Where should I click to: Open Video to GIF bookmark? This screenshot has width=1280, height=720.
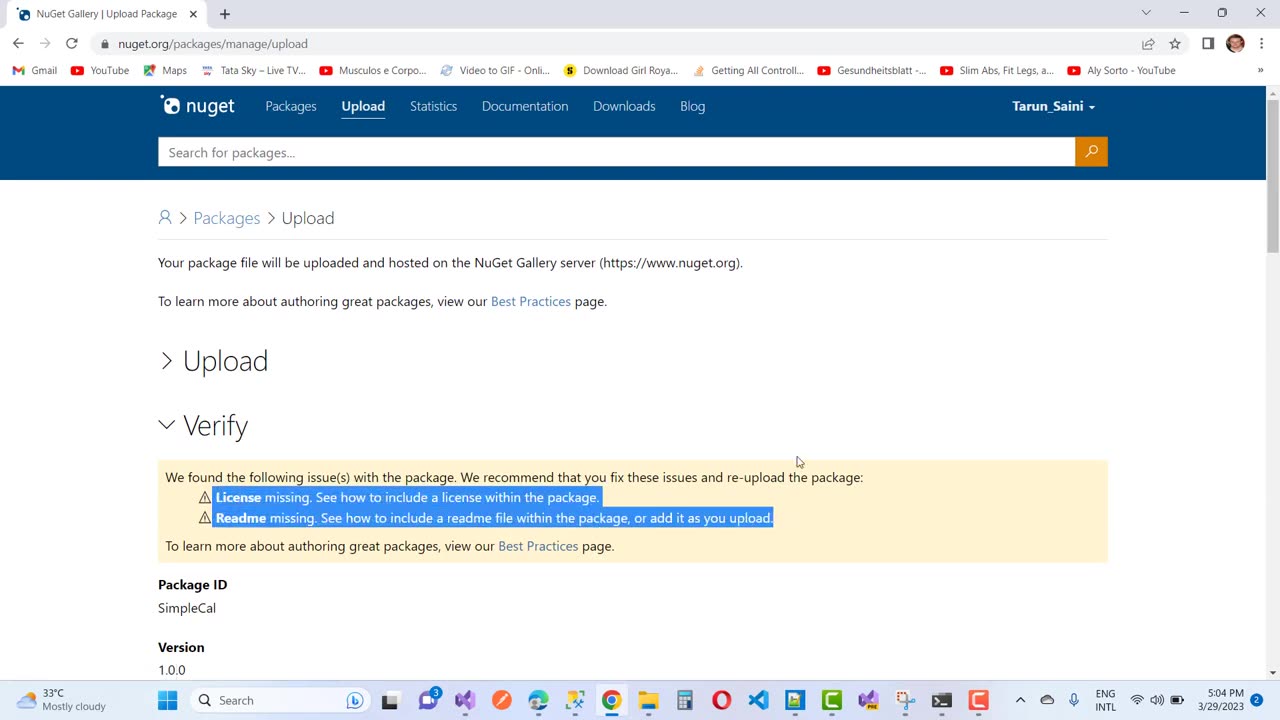pyautogui.click(x=495, y=71)
